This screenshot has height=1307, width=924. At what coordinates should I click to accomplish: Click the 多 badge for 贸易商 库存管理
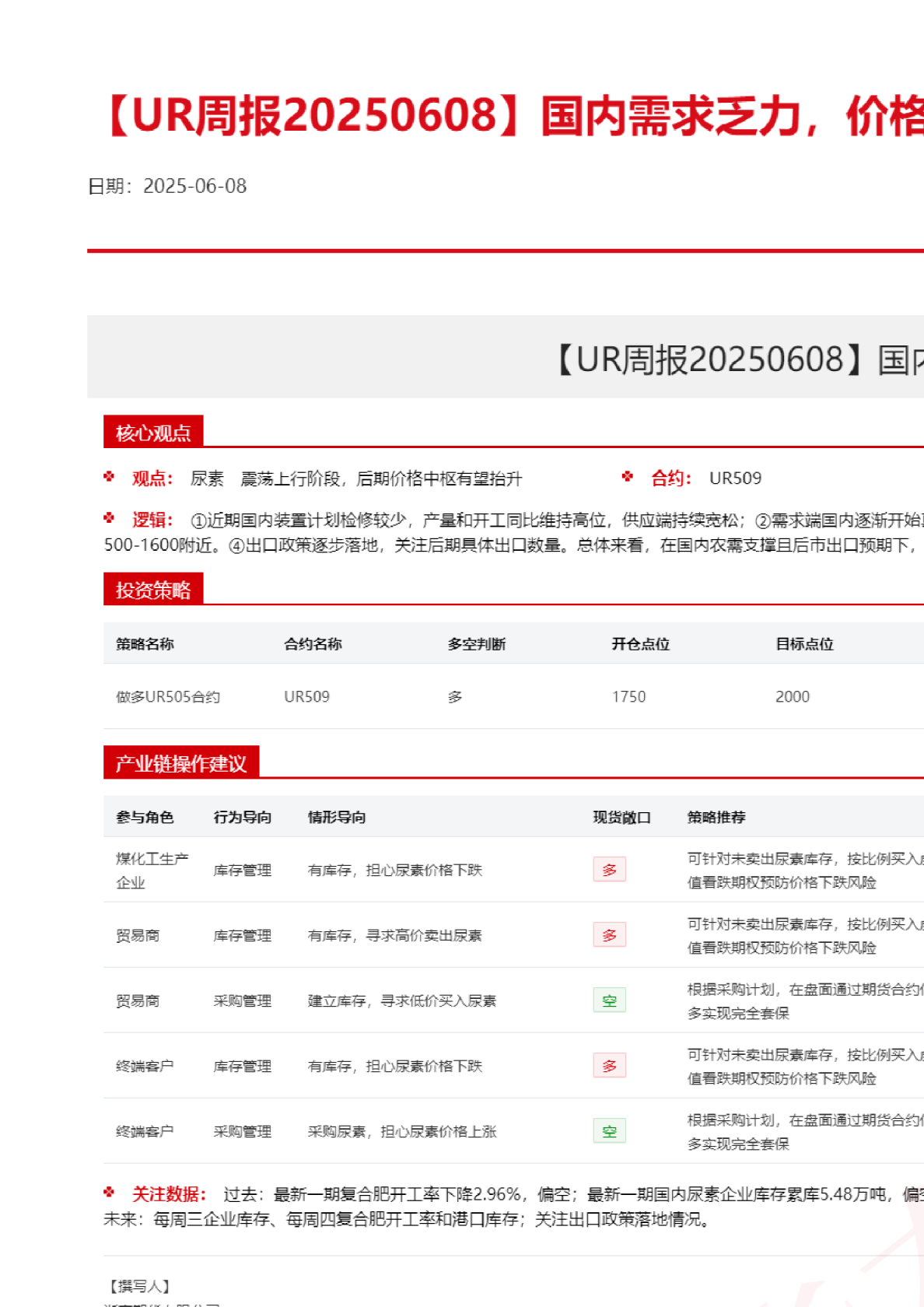[x=609, y=935]
